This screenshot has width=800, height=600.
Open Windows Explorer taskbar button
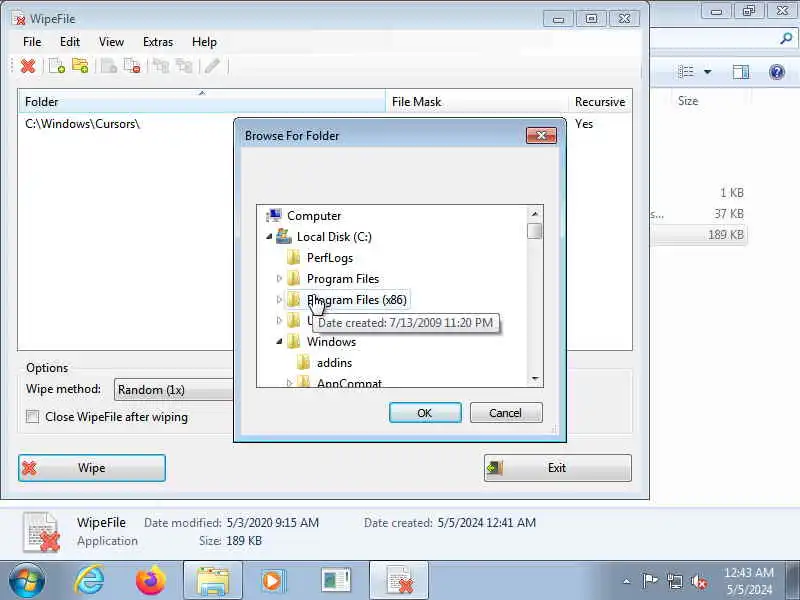[x=213, y=581]
